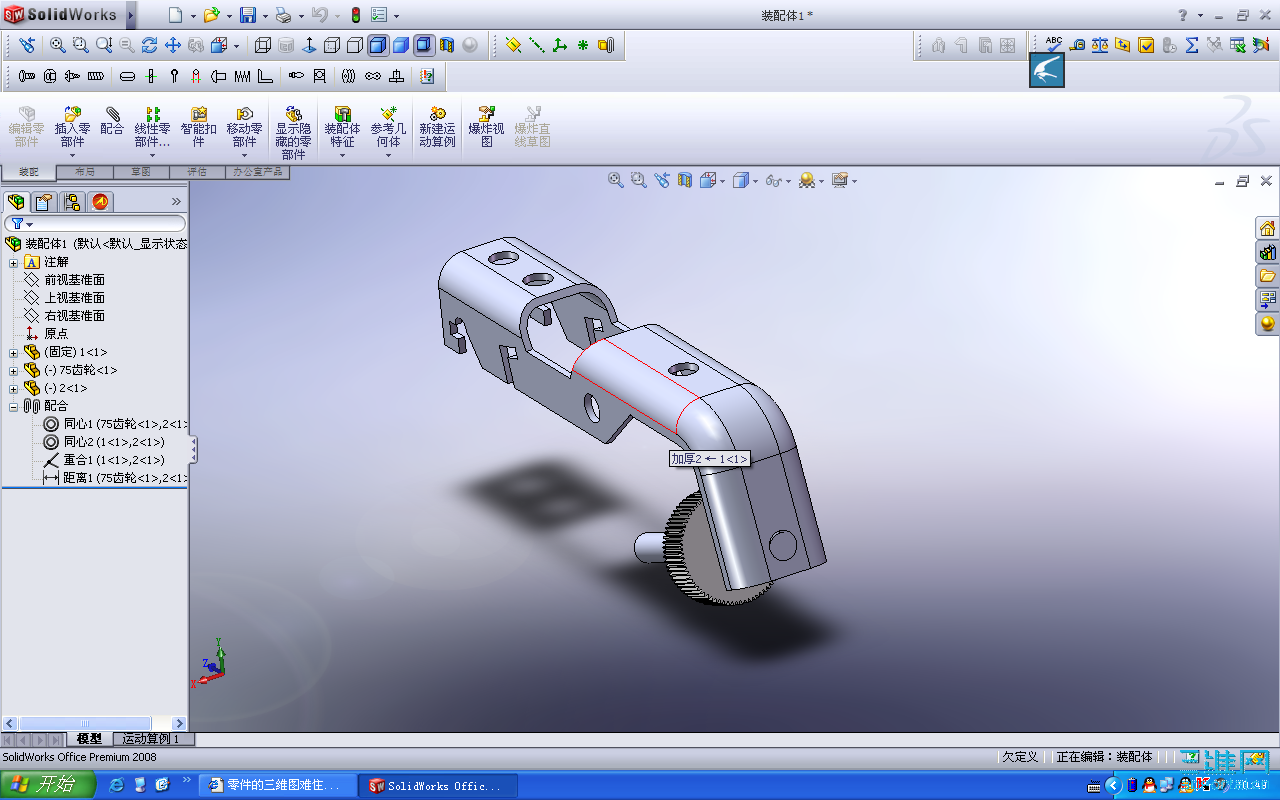Select the Rotate View tool
Viewport: 1280px width, 800px height.
point(150,45)
